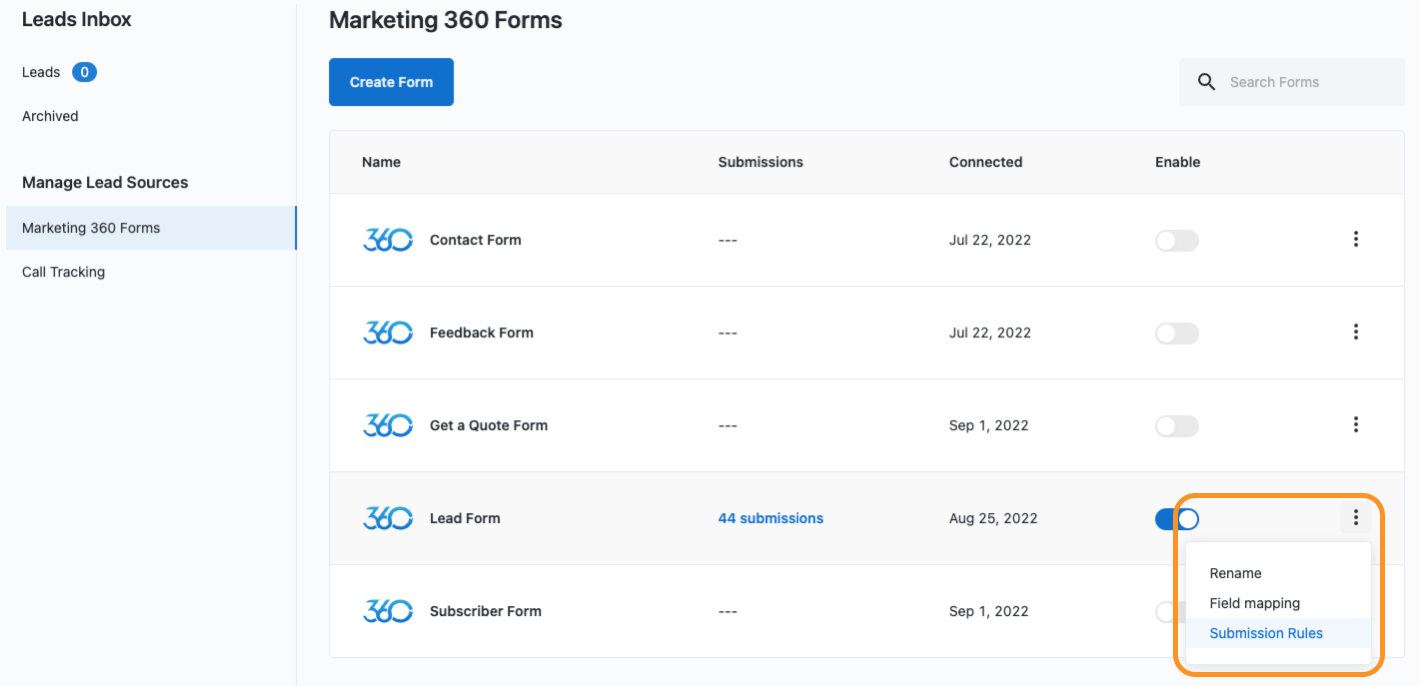Click the Subscriber Form 360 logo

(x=387, y=611)
